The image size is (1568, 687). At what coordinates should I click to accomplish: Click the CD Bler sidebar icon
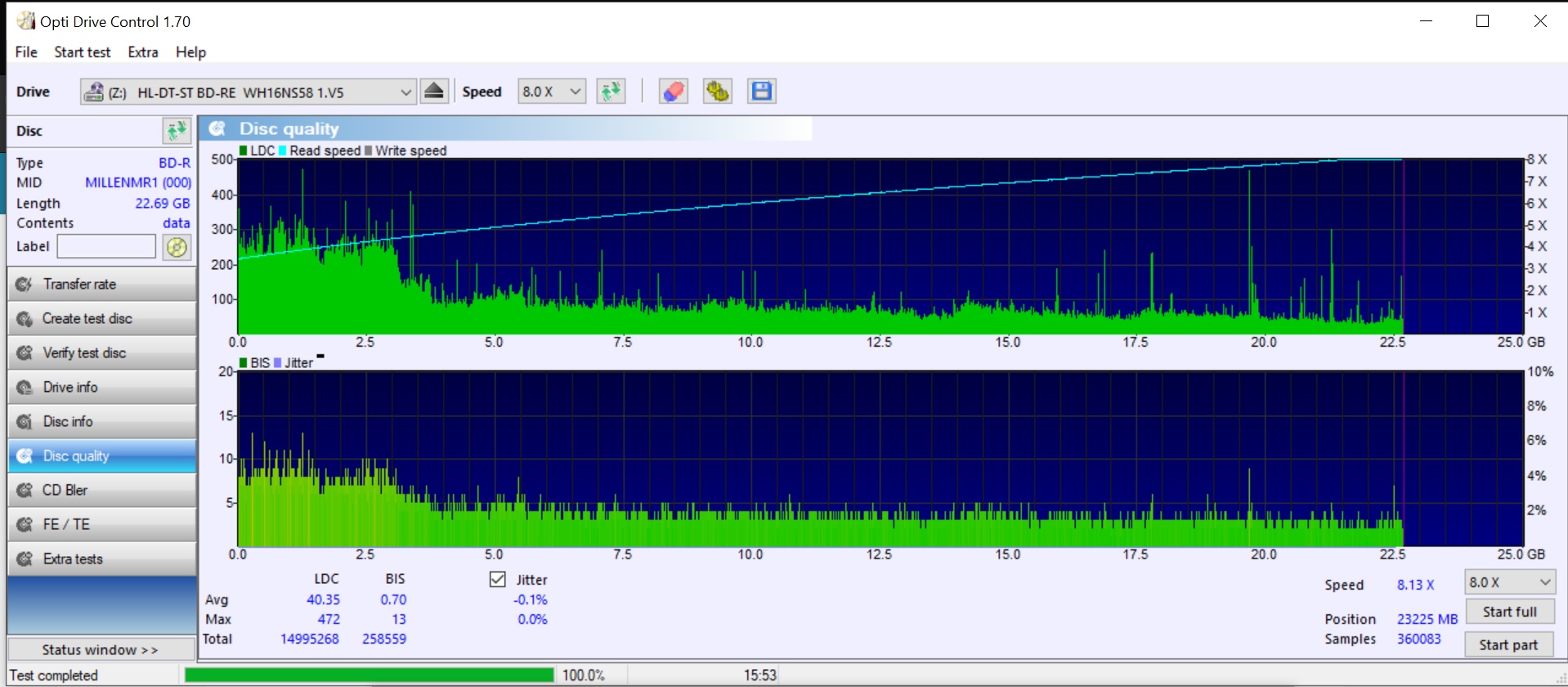[25, 491]
